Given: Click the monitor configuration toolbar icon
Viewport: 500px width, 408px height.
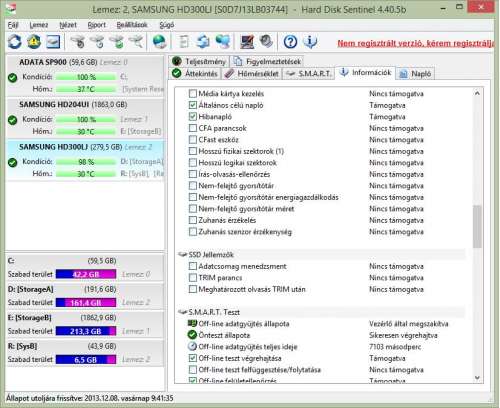Looking at the screenshot, I should tap(247, 42).
